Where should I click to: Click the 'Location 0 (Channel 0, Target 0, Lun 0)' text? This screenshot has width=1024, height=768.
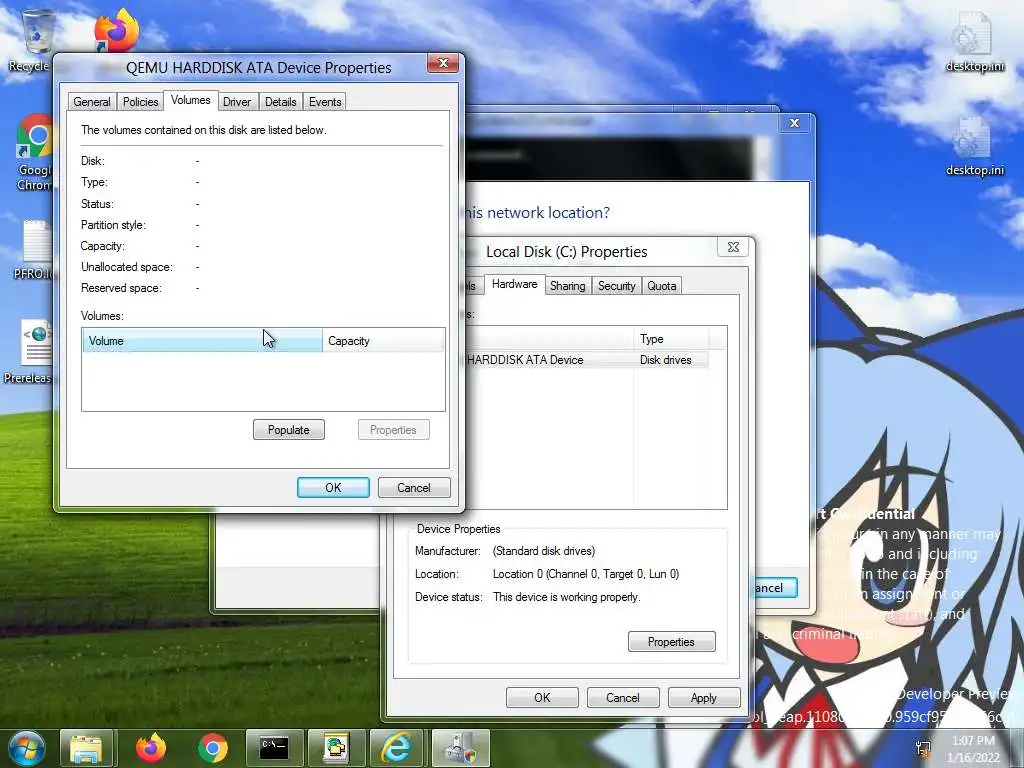click(x=586, y=574)
